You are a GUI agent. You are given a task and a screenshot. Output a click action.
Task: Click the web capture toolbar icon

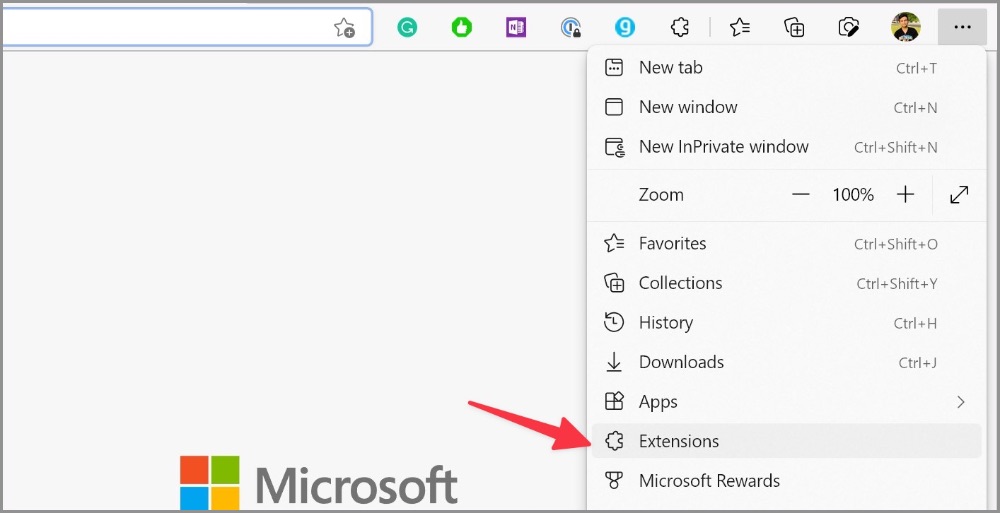(848, 27)
